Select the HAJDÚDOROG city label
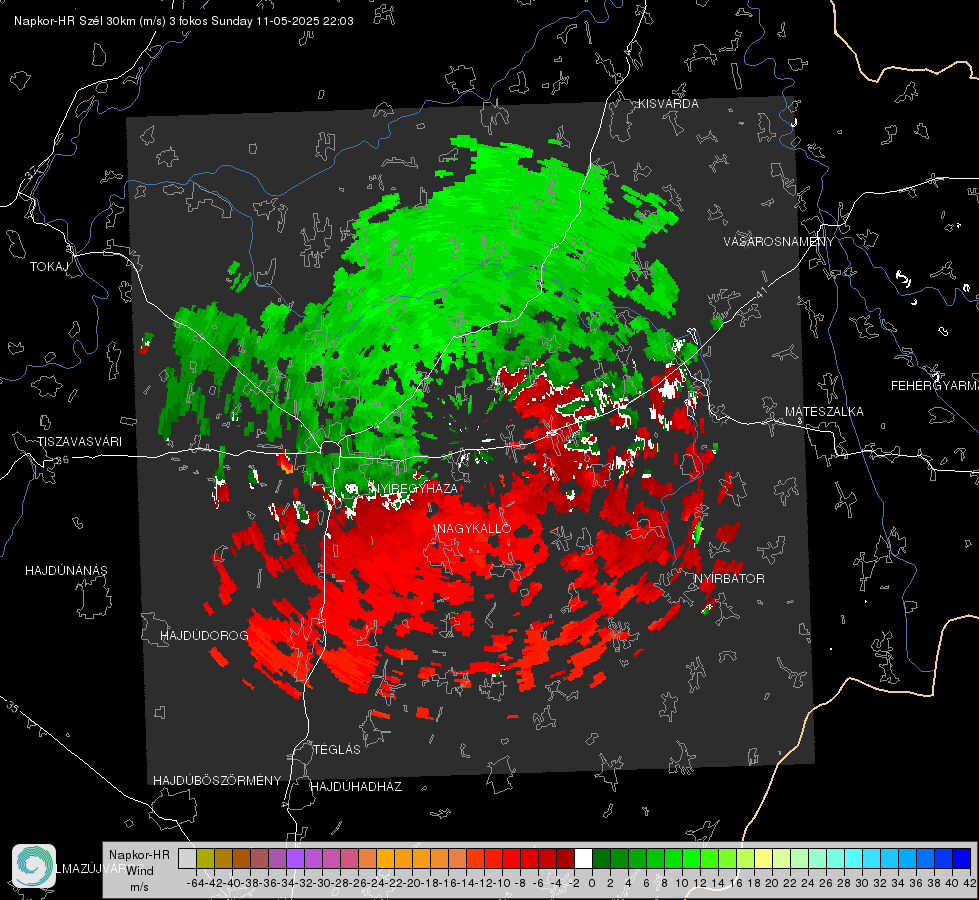The height and width of the screenshot is (900, 979). pyautogui.click(x=204, y=635)
